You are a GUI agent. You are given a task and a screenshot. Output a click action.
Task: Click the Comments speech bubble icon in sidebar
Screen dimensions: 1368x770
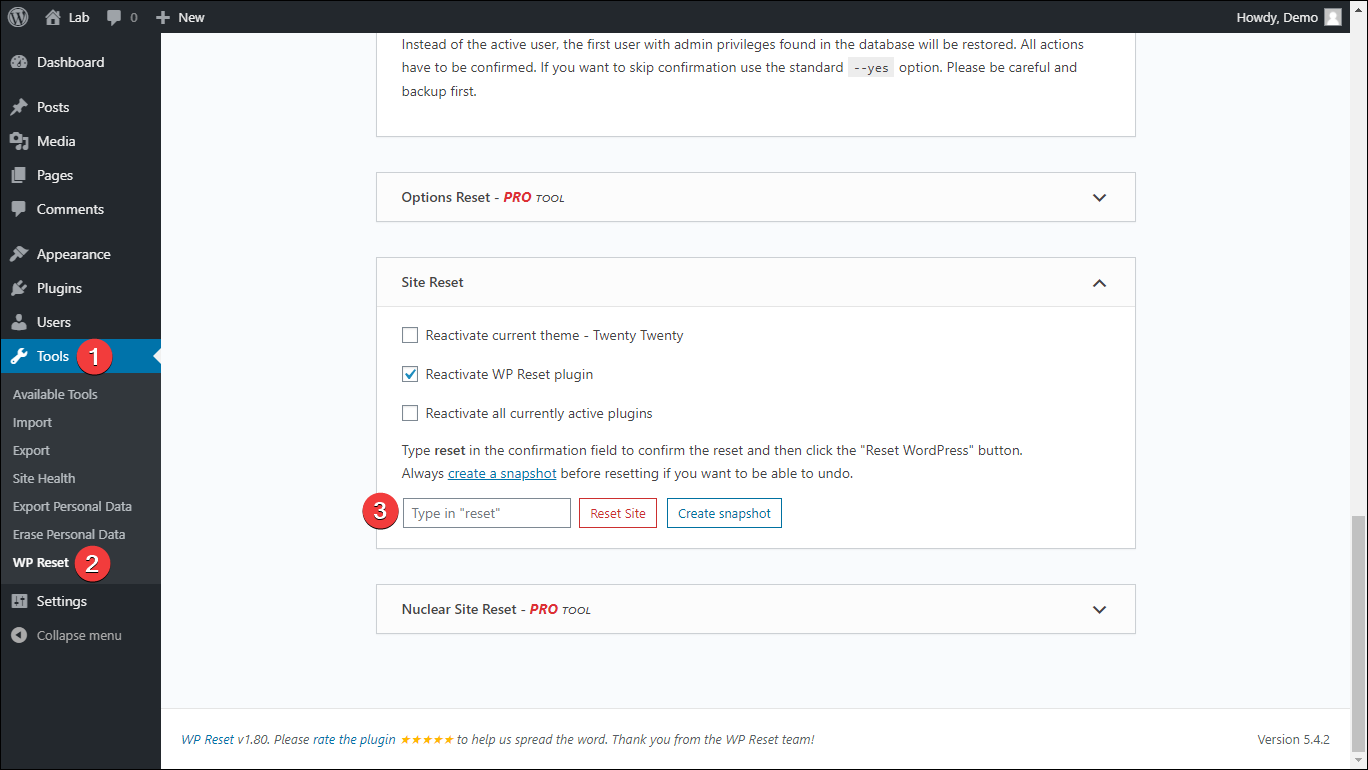click(19, 209)
